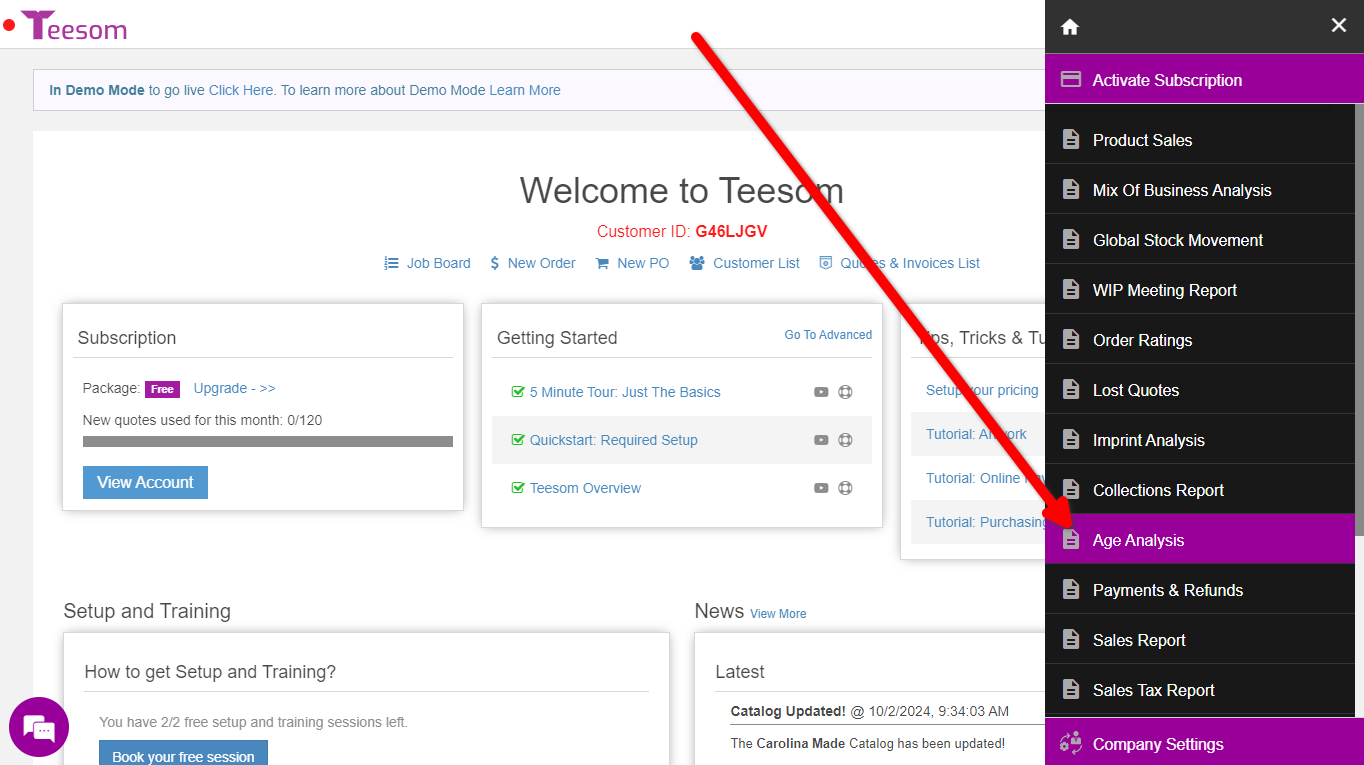Open View More next to News
The width and height of the screenshot is (1364, 765).
(778, 614)
